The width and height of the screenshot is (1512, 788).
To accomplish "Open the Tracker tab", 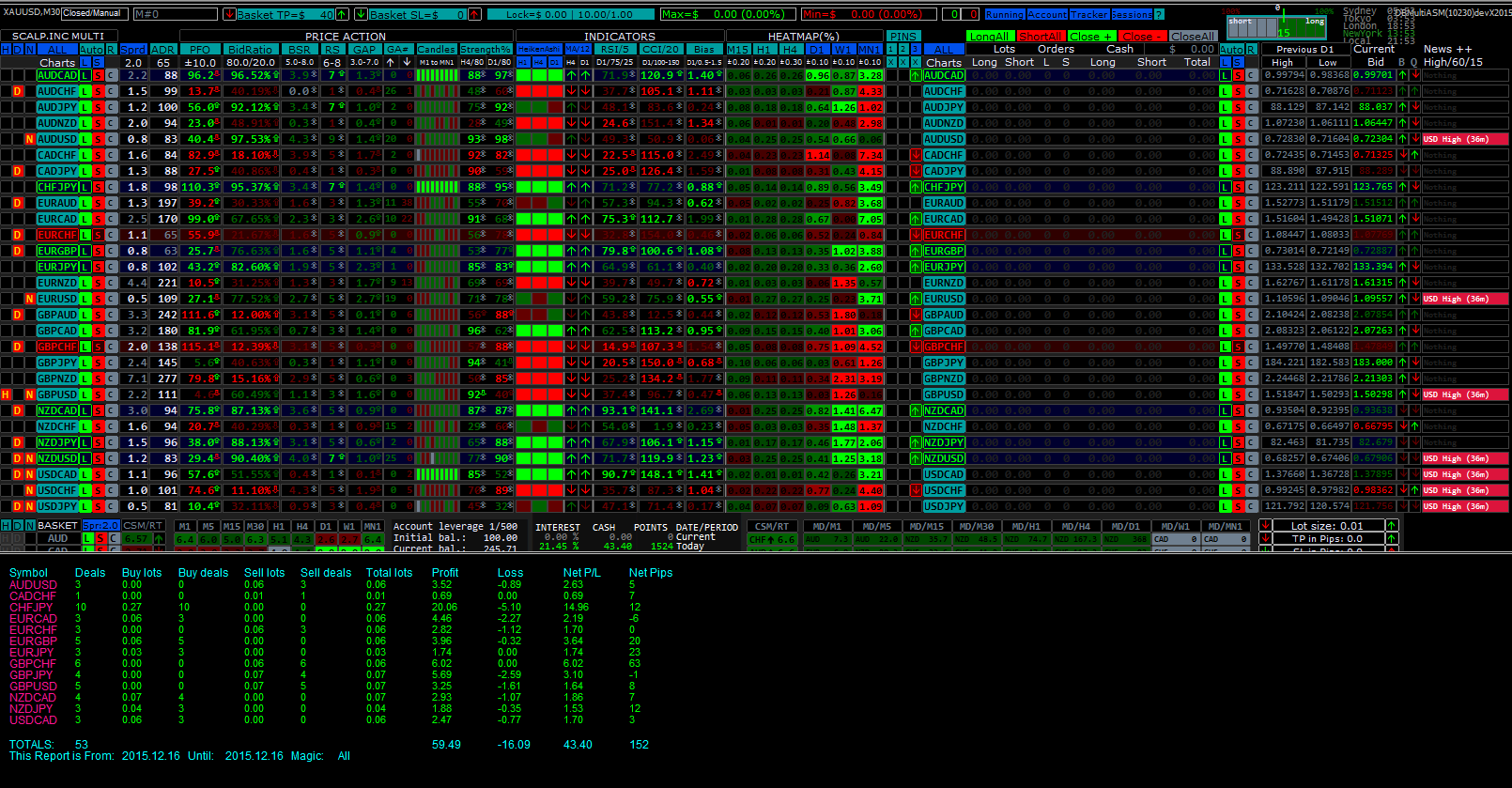I will [x=1089, y=14].
